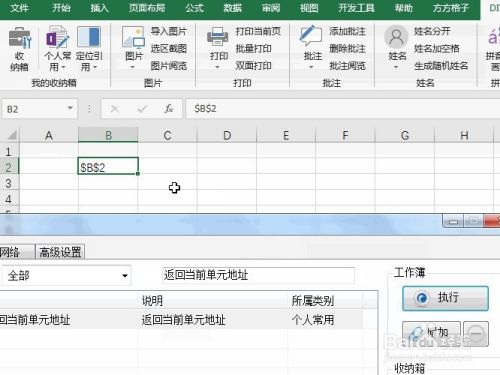Switch to the 开发工具 tab
The width and height of the screenshot is (500, 375).
coord(356,8)
